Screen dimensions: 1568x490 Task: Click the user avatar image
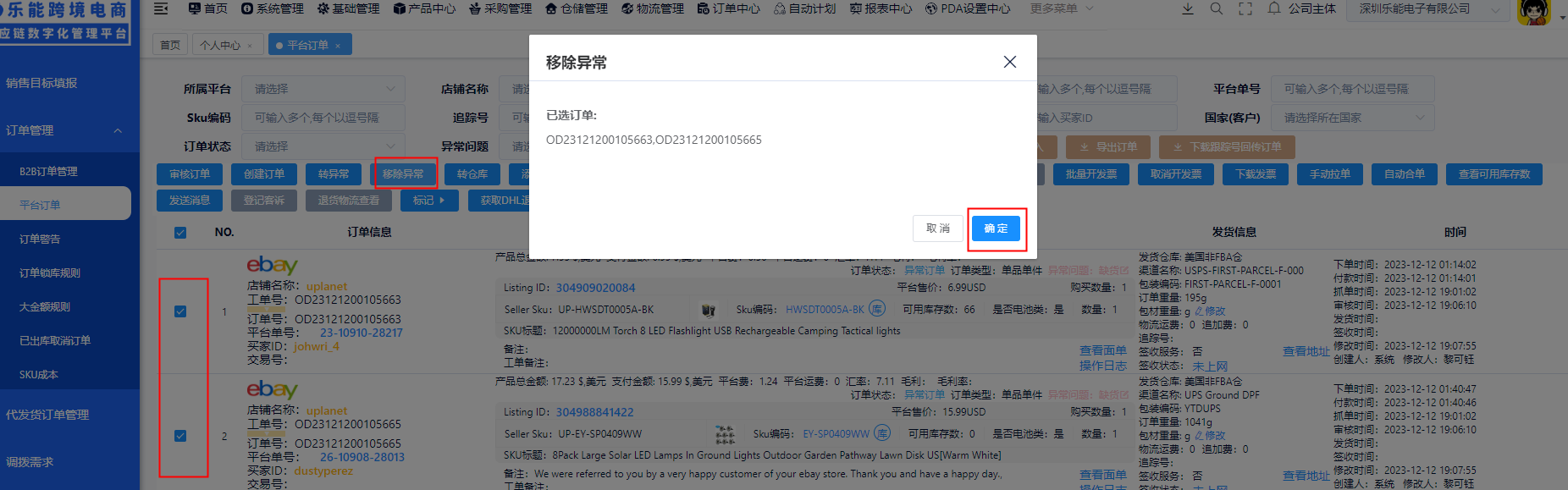pos(1533,11)
